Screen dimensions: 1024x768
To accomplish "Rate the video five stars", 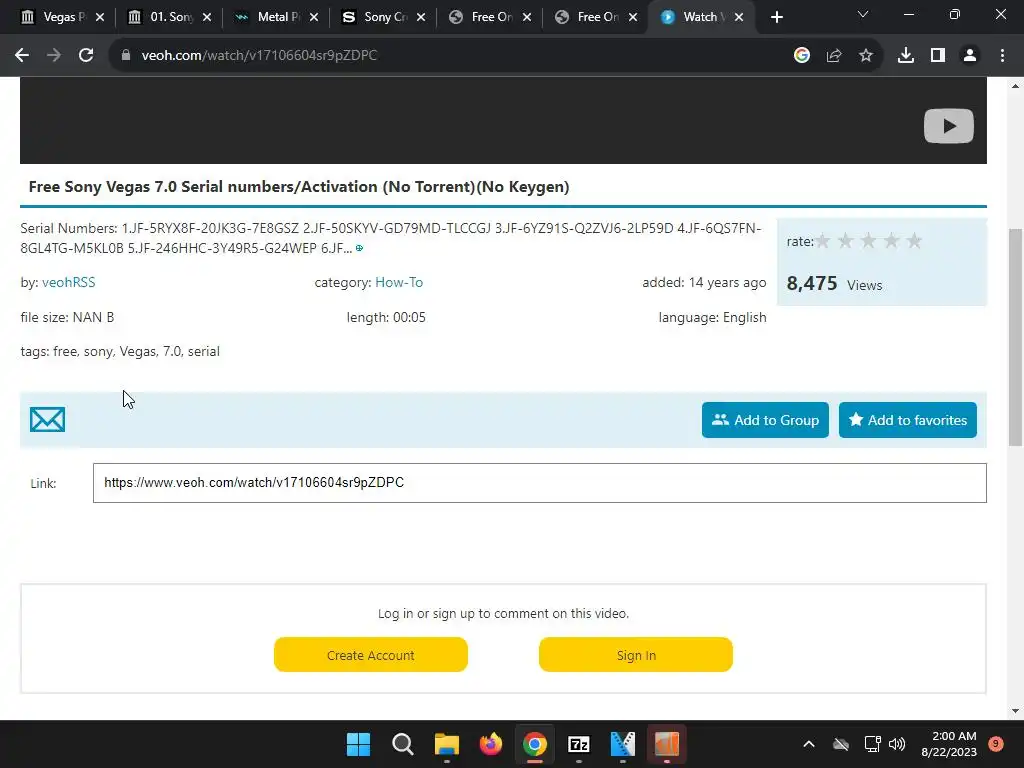I will pos(914,241).
